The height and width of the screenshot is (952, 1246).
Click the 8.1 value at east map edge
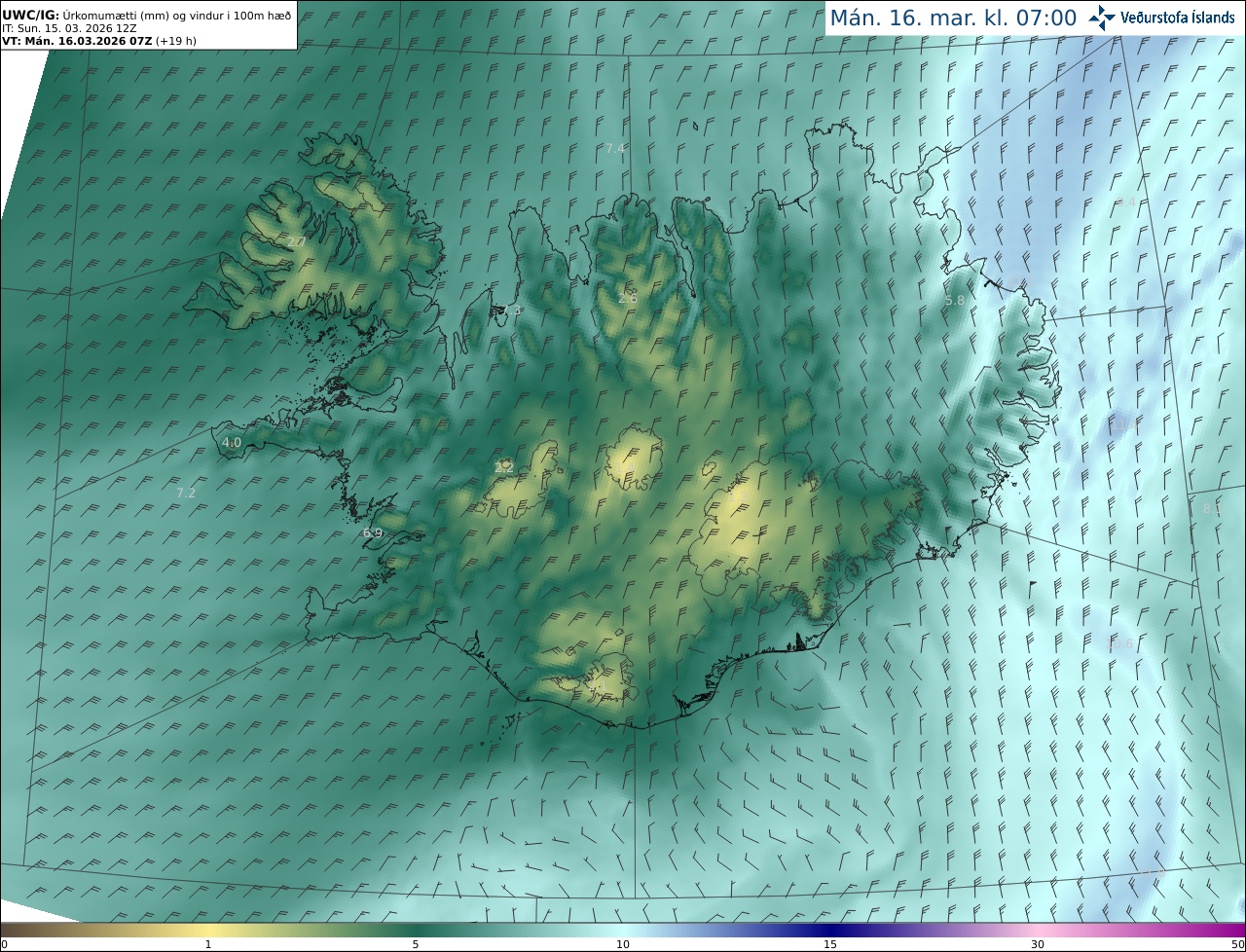[x=1213, y=508]
